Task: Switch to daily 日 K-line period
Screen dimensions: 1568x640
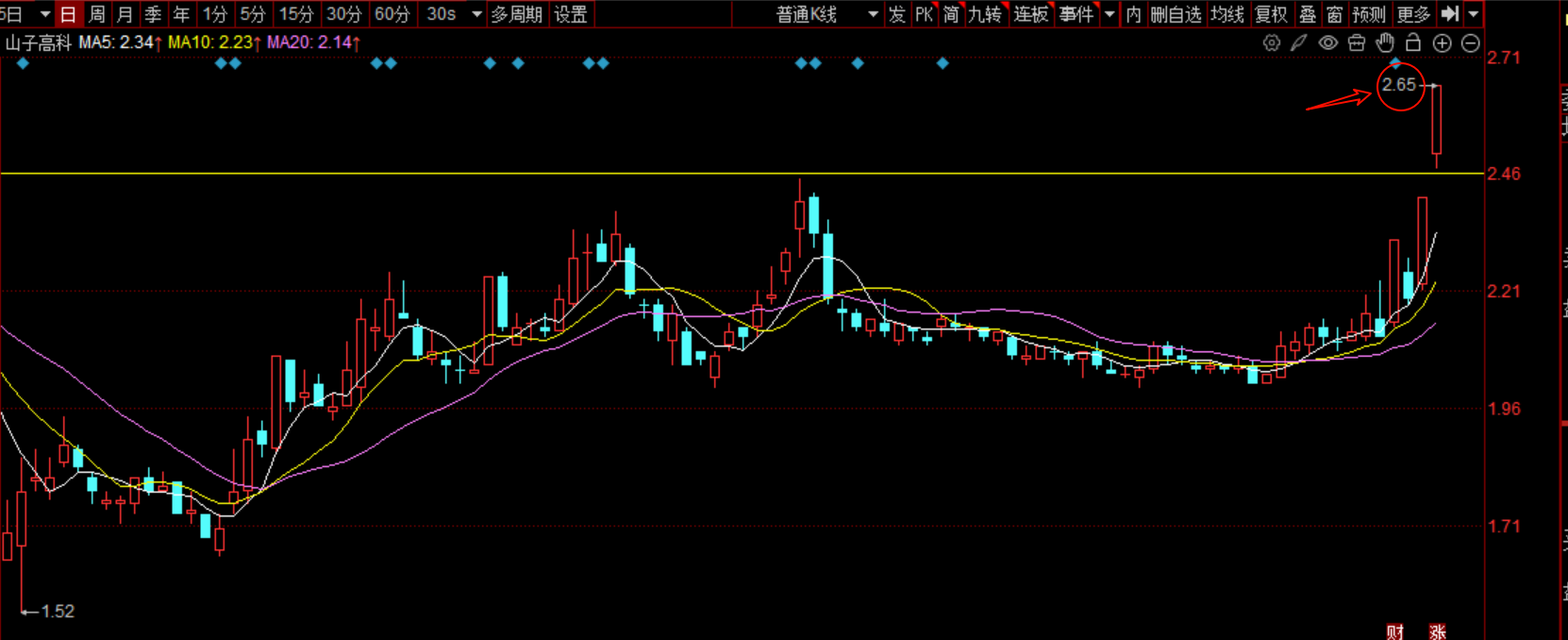Action: (x=68, y=14)
